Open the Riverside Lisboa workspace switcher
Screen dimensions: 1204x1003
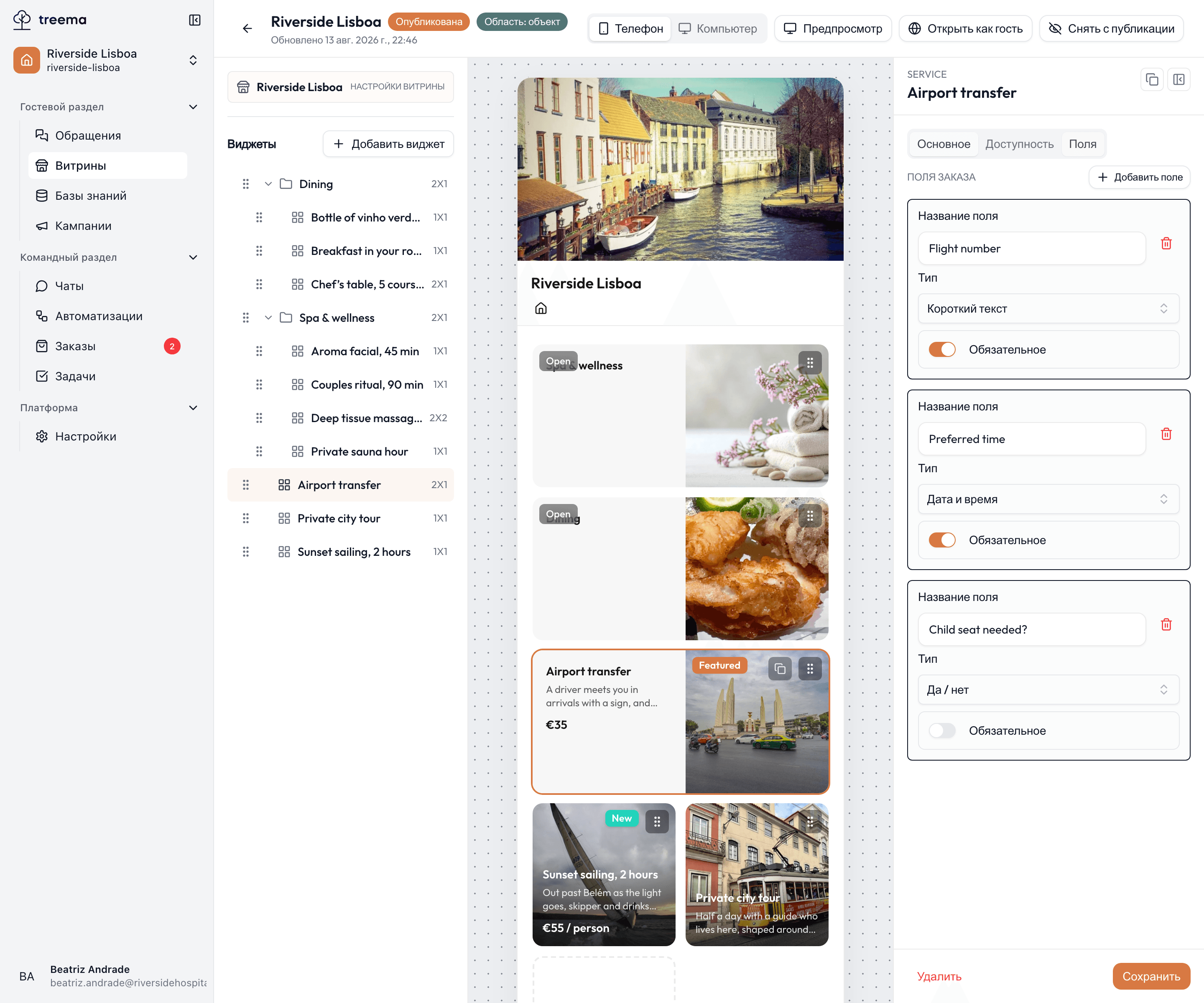click(x=107, y=60)
